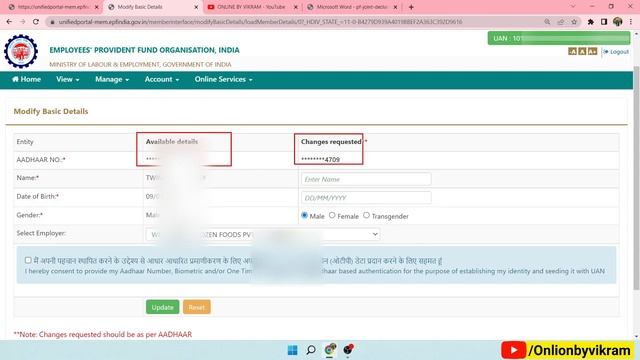Select Female gender radio button
Image resolution: width=640 pixels, height=360 pixels.
click(x=332, y=215)
